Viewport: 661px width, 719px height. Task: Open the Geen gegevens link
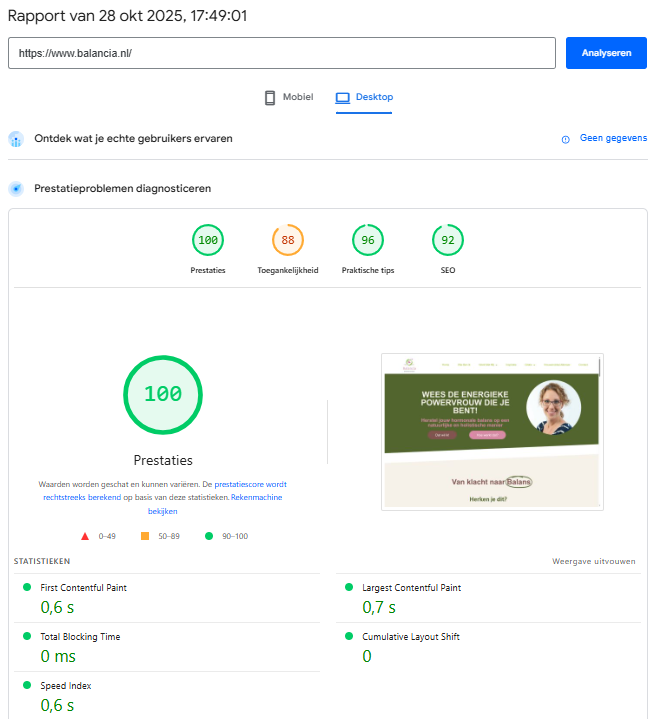click(613, 138)
